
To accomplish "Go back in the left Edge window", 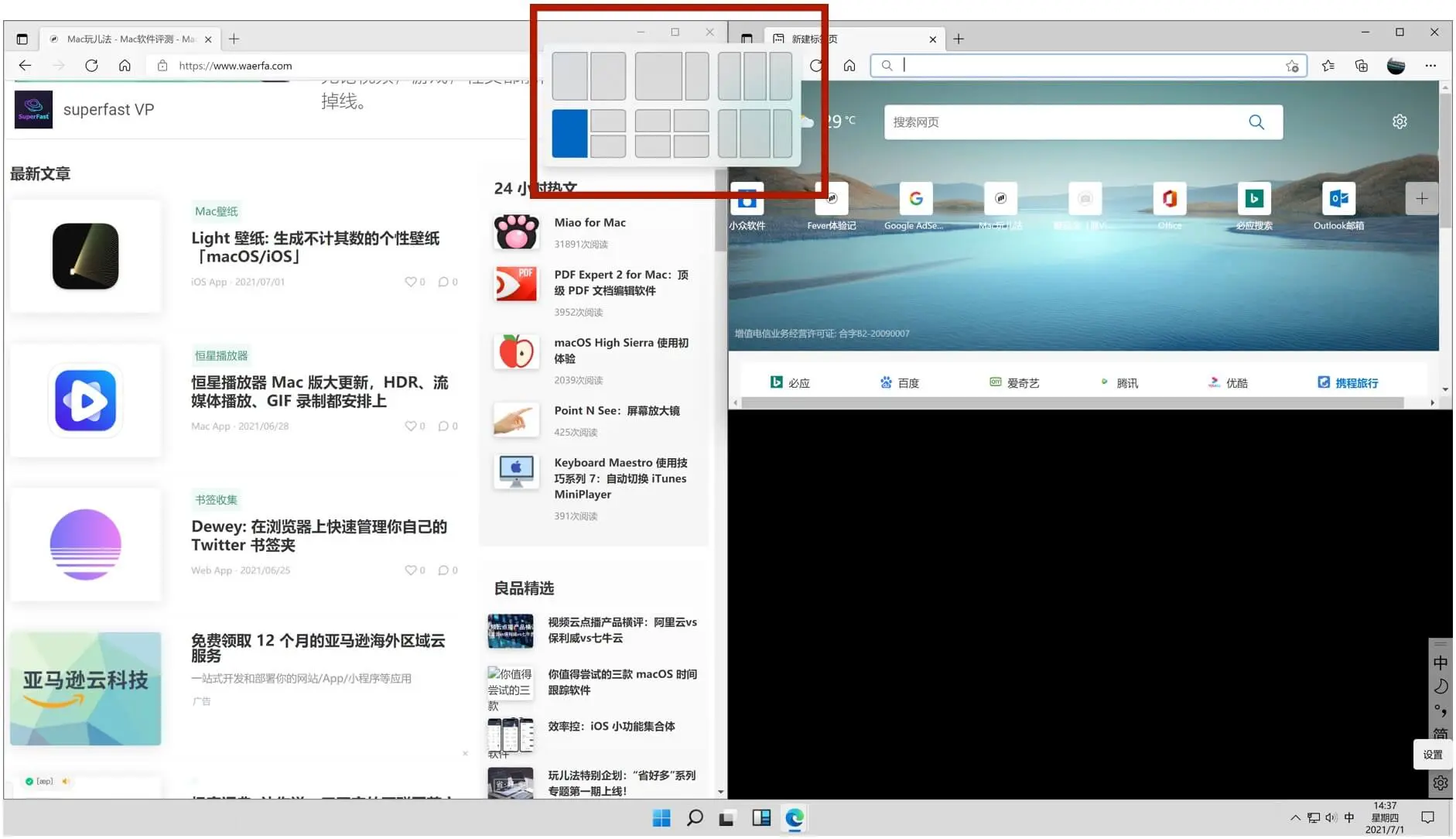I will [25, 66].
